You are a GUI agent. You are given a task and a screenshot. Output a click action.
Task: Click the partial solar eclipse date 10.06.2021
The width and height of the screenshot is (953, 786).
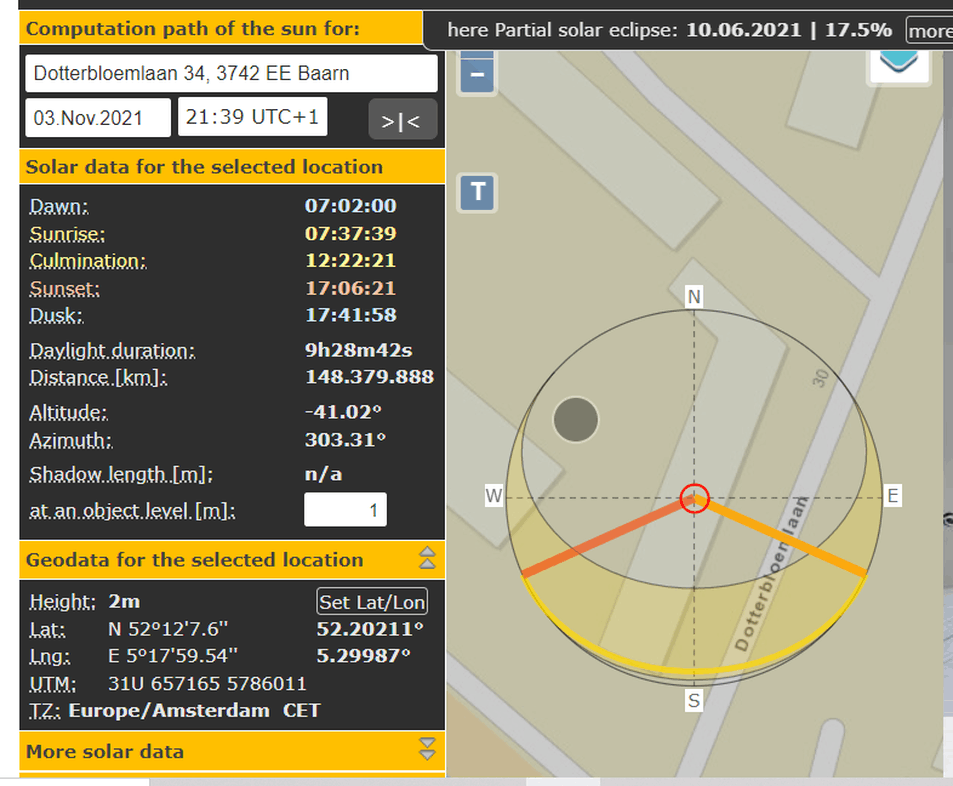click(x=743, y=29)
